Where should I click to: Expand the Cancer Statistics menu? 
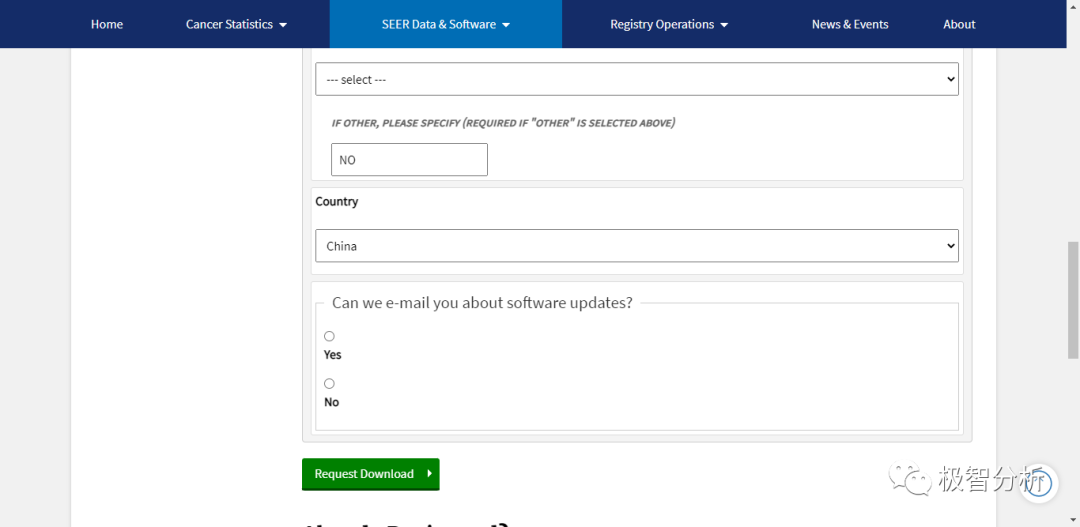(x=236, y=24)
